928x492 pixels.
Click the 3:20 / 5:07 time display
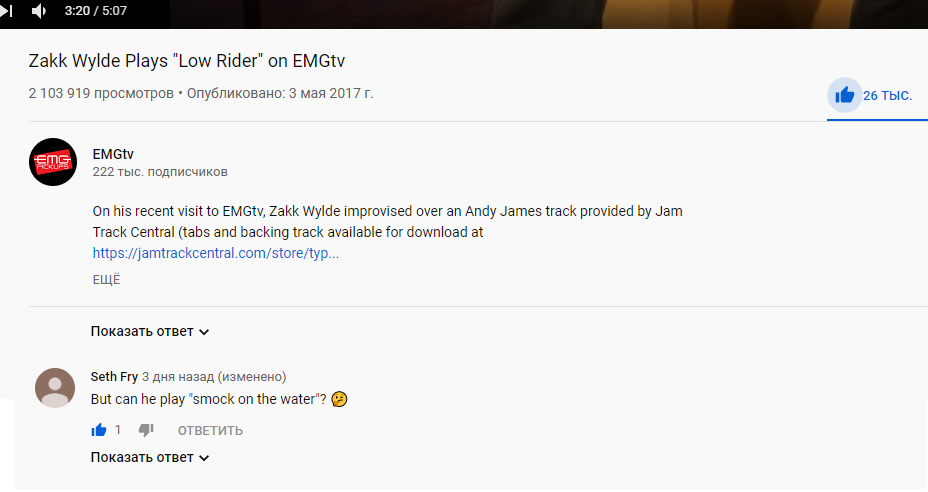[95, 11]
